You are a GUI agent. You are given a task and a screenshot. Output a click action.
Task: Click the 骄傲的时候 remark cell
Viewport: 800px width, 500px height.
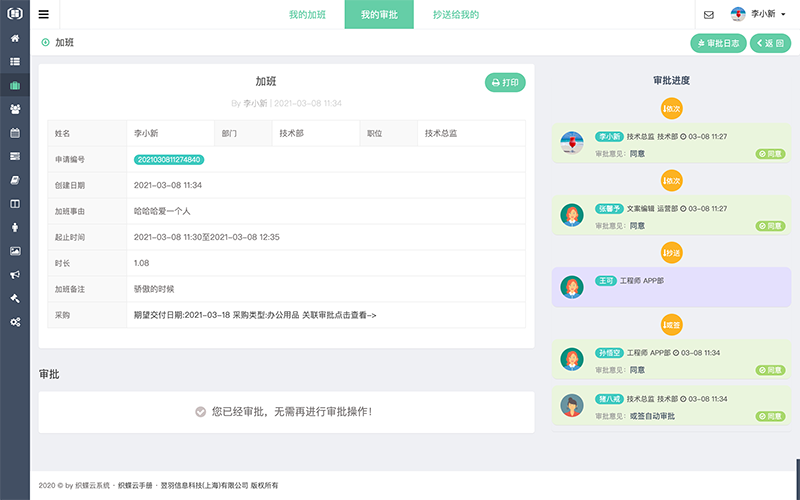[326, 289]
